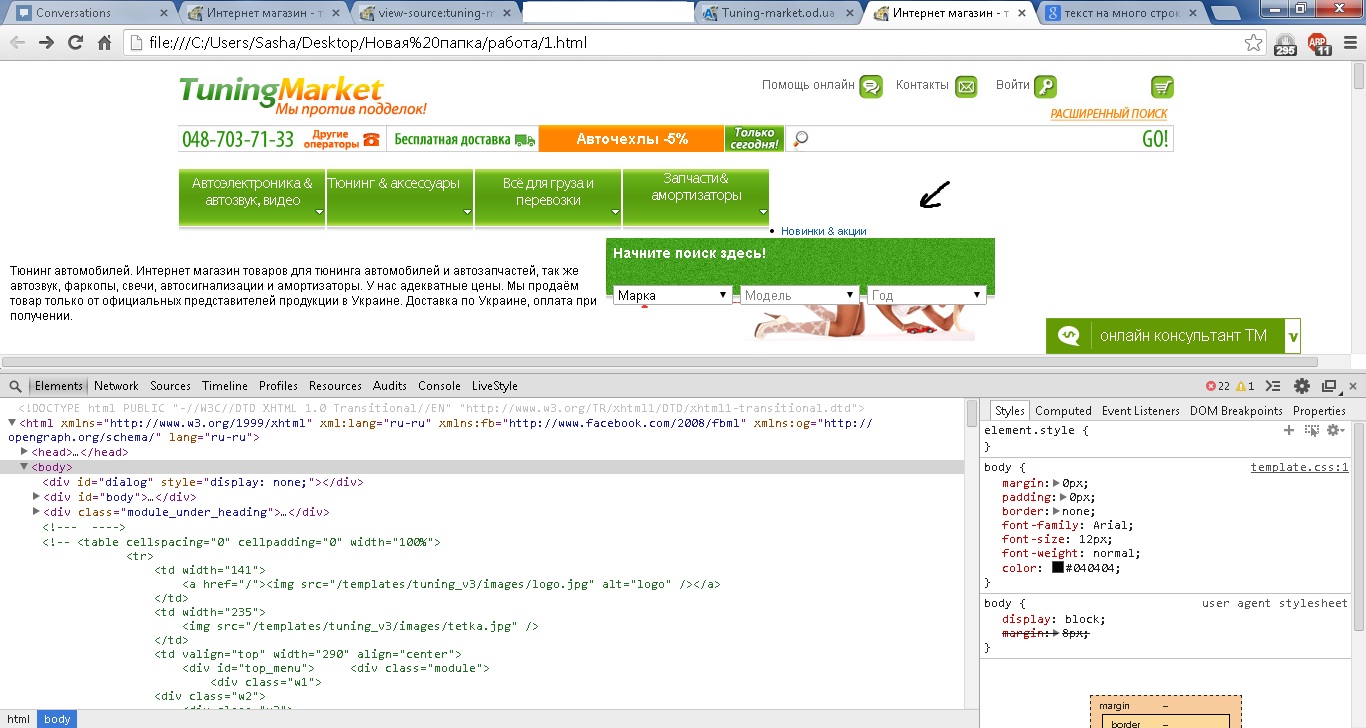Switch to the Computed sidebar tab
The height and width of the screenshot is (728, 1366).
pyautogui.click(x=1063, y=411)
